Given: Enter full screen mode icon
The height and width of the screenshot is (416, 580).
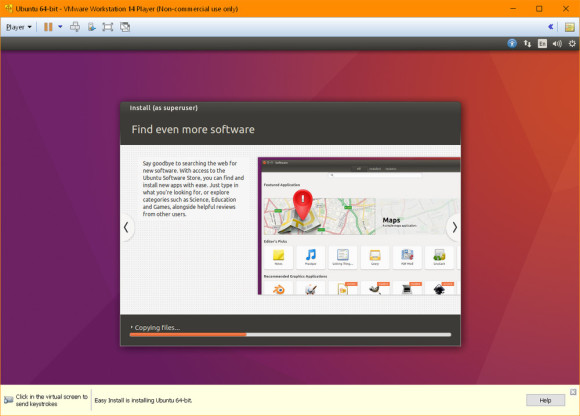Looking at the screenshot, I should (108, 27).
